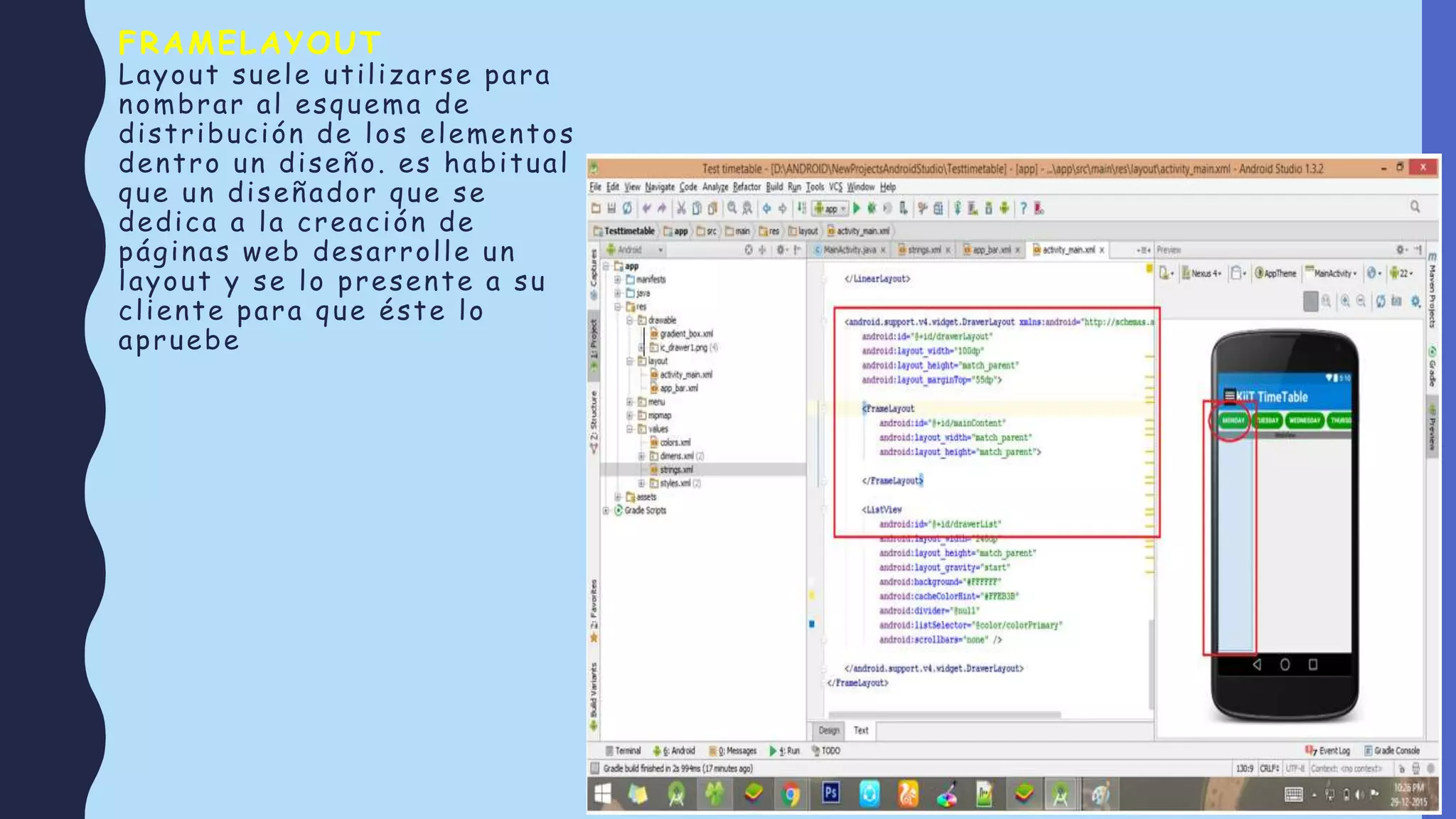Screen dimensions: 1456x819
Task: Click the Make Project icon
Action: [801, 208]
